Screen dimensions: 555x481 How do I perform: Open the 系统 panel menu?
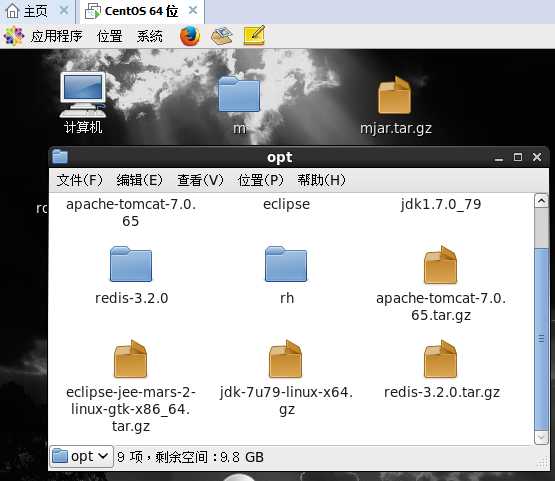click(150, 36)
